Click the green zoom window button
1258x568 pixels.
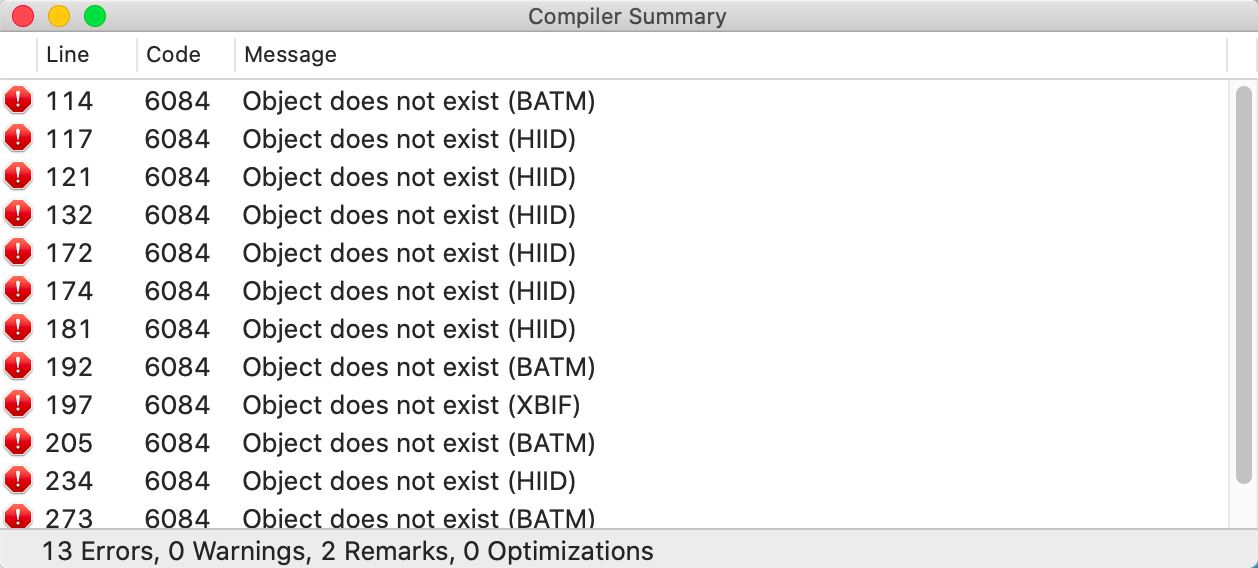(x=95, y=16)
